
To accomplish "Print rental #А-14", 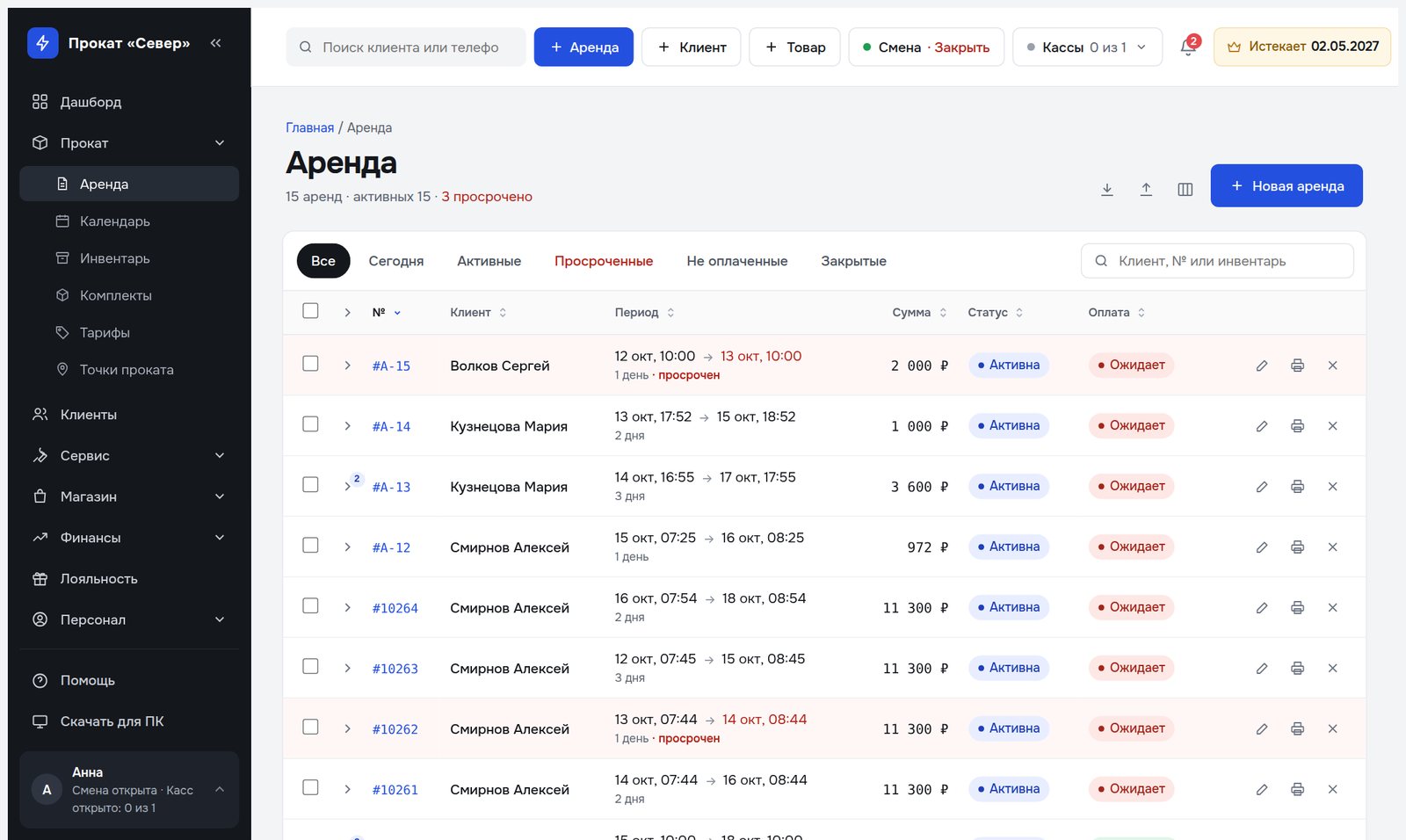I will coord(1297,426).
